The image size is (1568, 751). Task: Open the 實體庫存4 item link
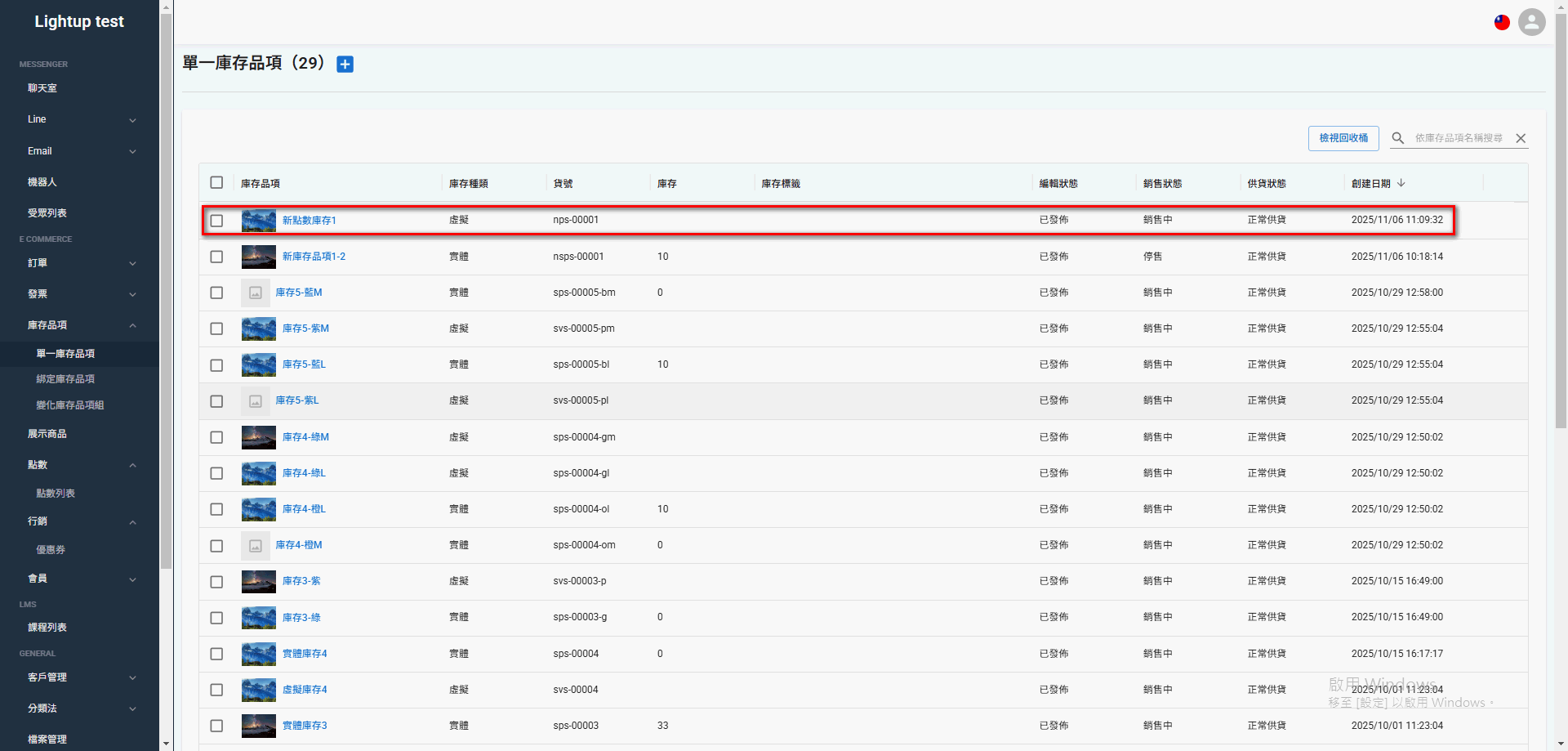[x=305, y=654]
